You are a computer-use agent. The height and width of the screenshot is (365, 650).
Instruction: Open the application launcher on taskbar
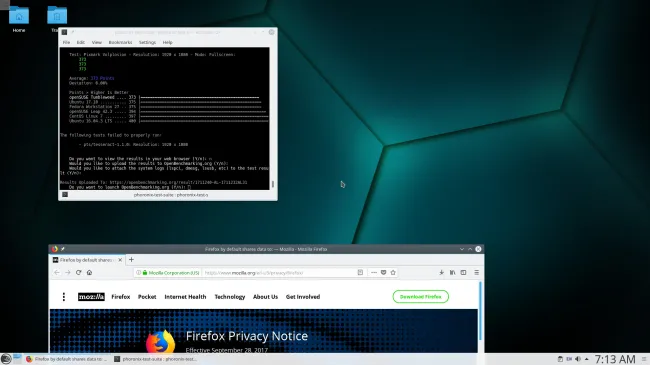(x=6, y=359)
